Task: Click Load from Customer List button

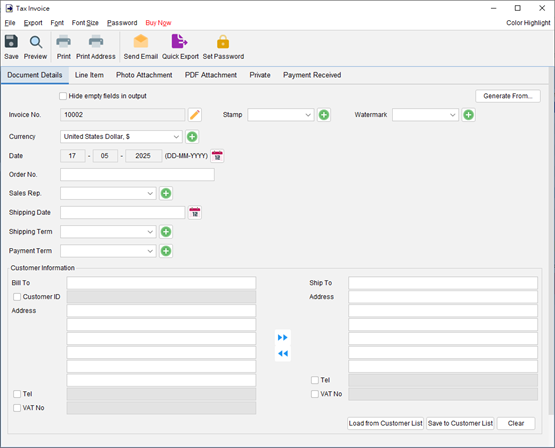Action: [385, 423]
